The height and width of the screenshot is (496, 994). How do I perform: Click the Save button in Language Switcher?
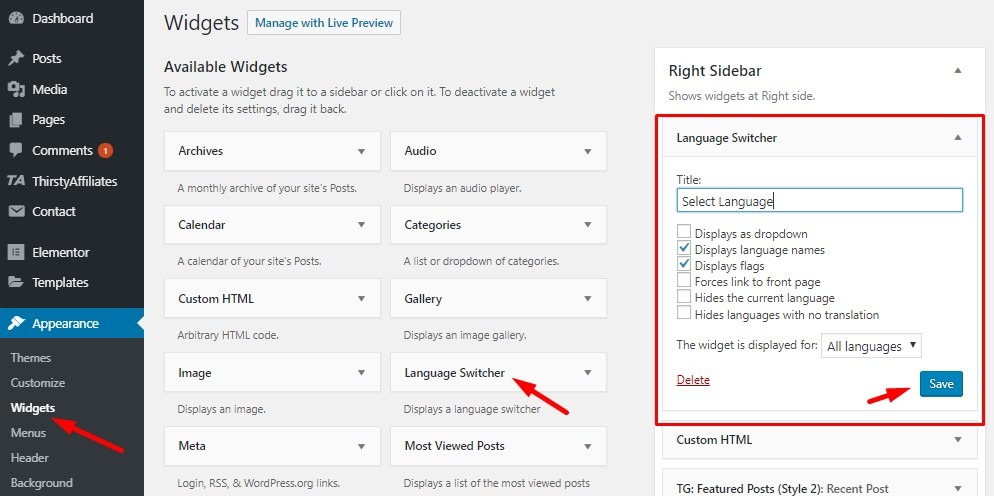click(x=941, y=383)
